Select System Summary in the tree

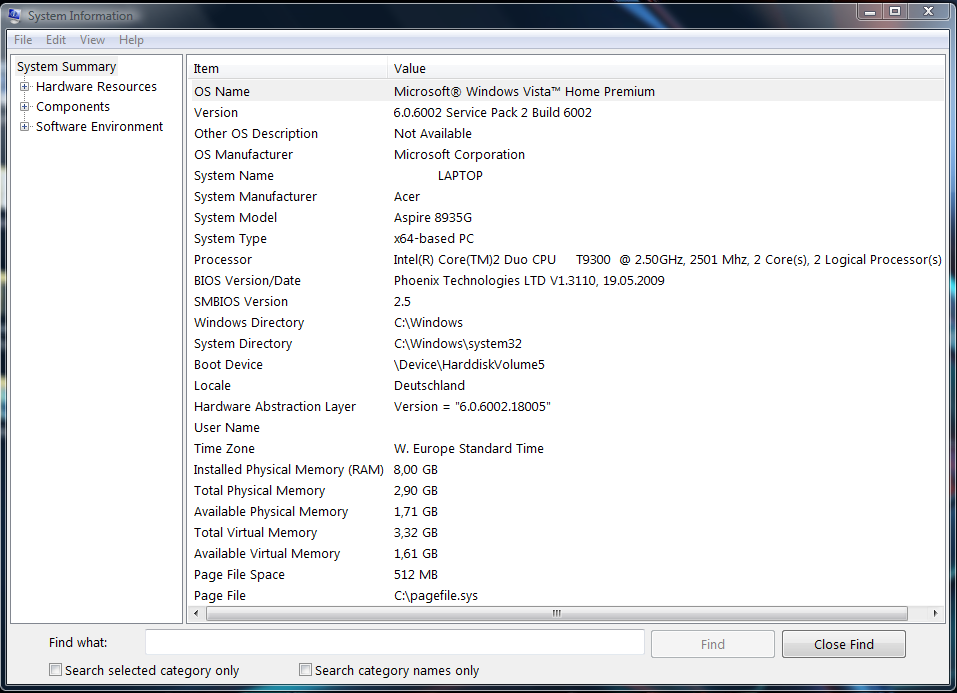click(x=66, y=67)
